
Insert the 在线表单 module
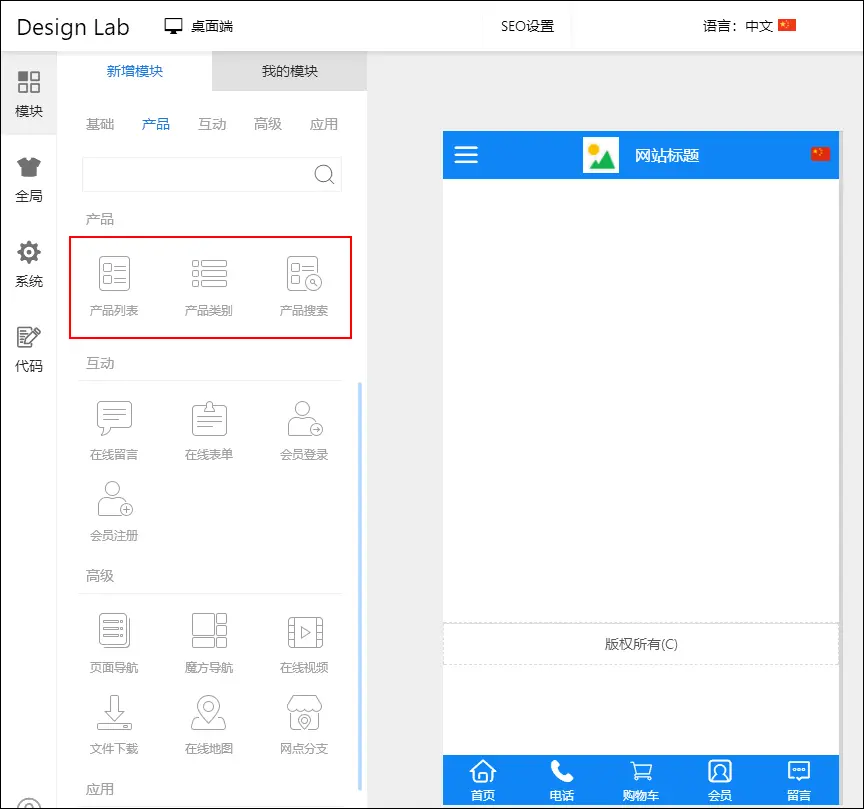click(x=209, y=419)
